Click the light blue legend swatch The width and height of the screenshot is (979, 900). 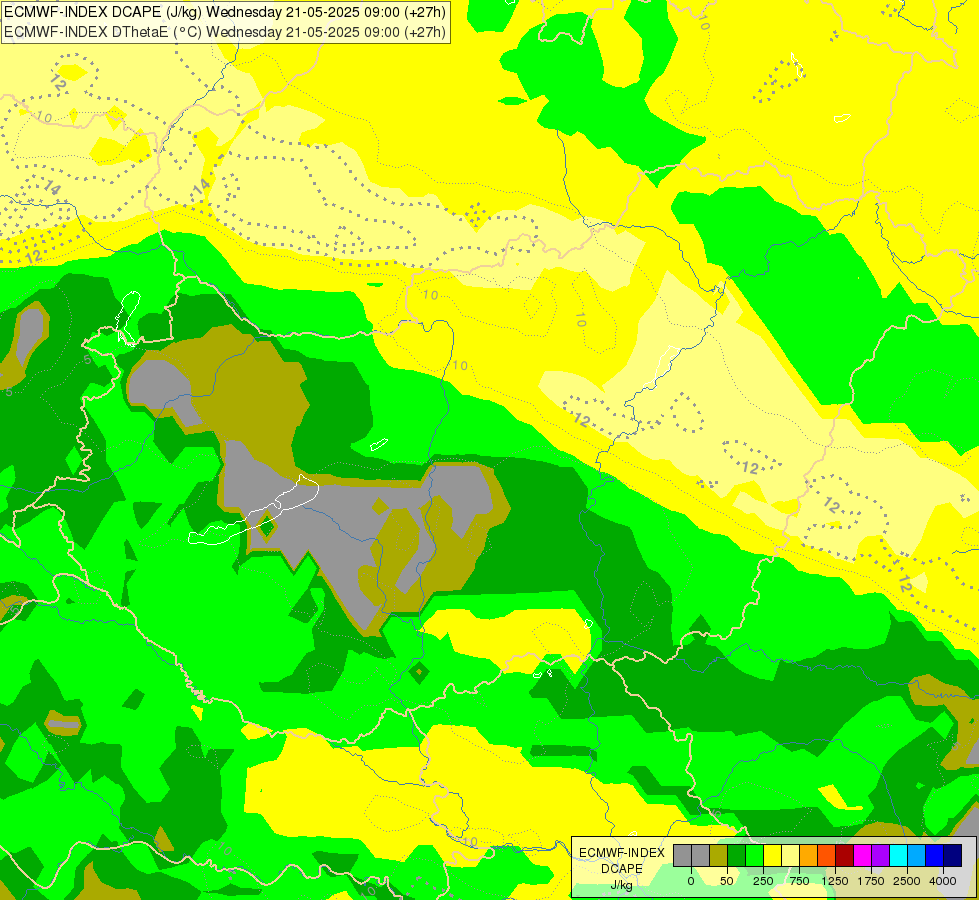click(917, 855)
